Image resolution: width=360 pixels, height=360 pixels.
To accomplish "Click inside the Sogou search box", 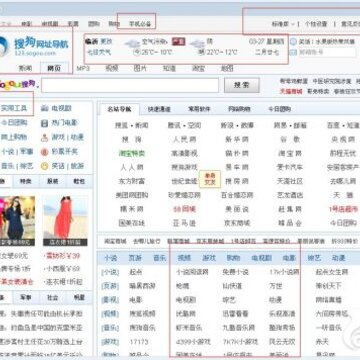I will (x=130, y=85).
